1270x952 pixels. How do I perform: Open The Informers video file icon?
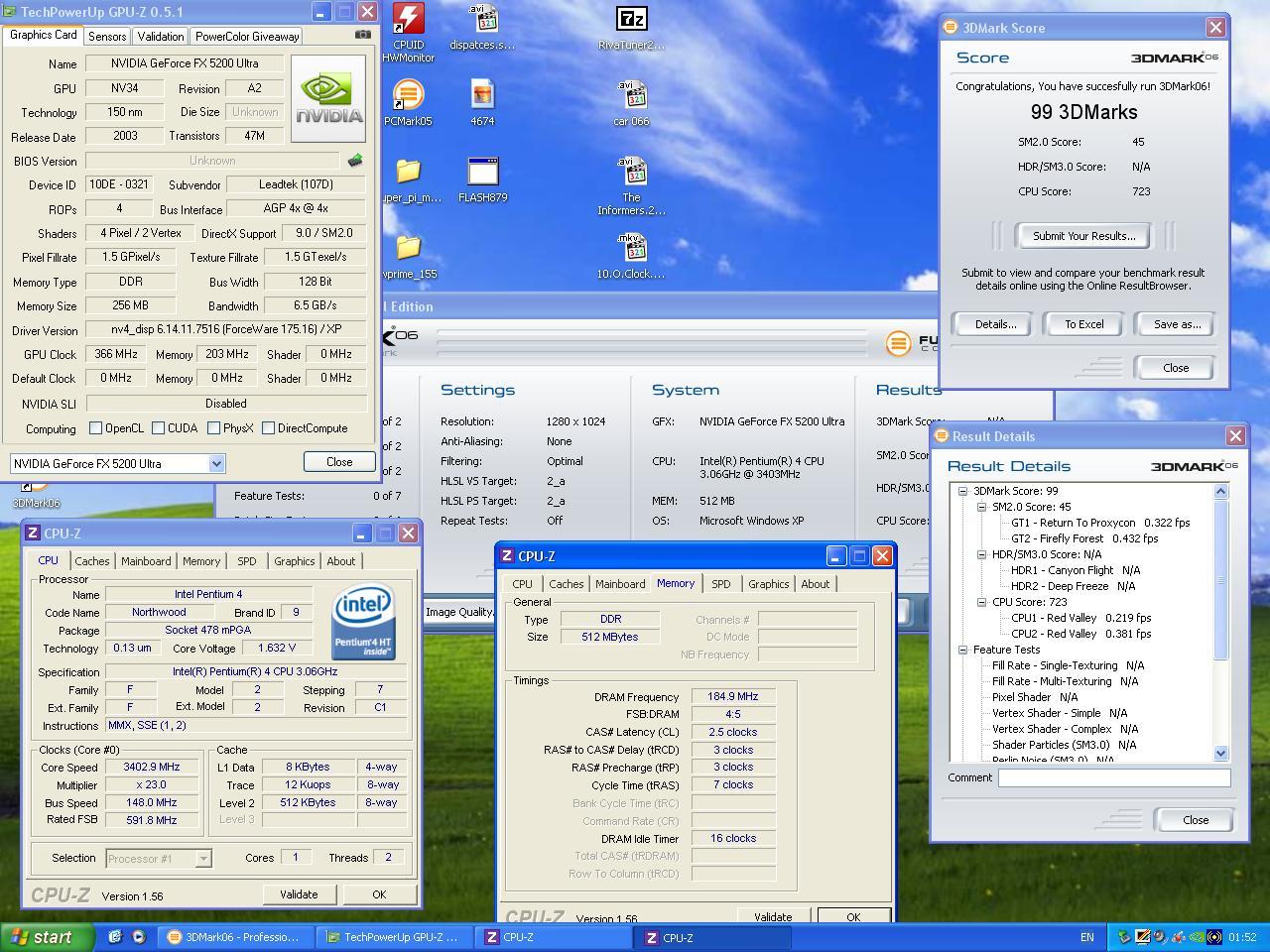(631, 172)
